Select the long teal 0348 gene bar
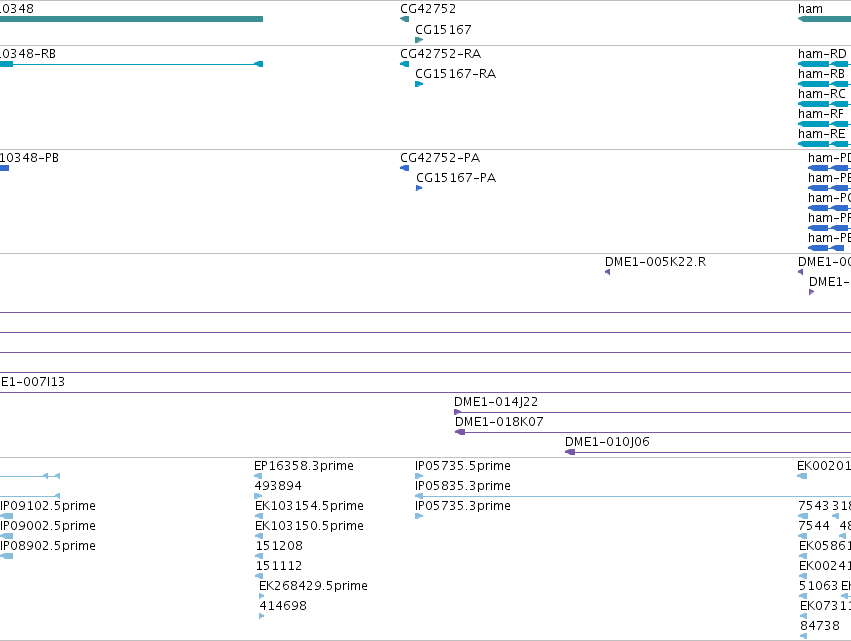 (x=131, y=19)
